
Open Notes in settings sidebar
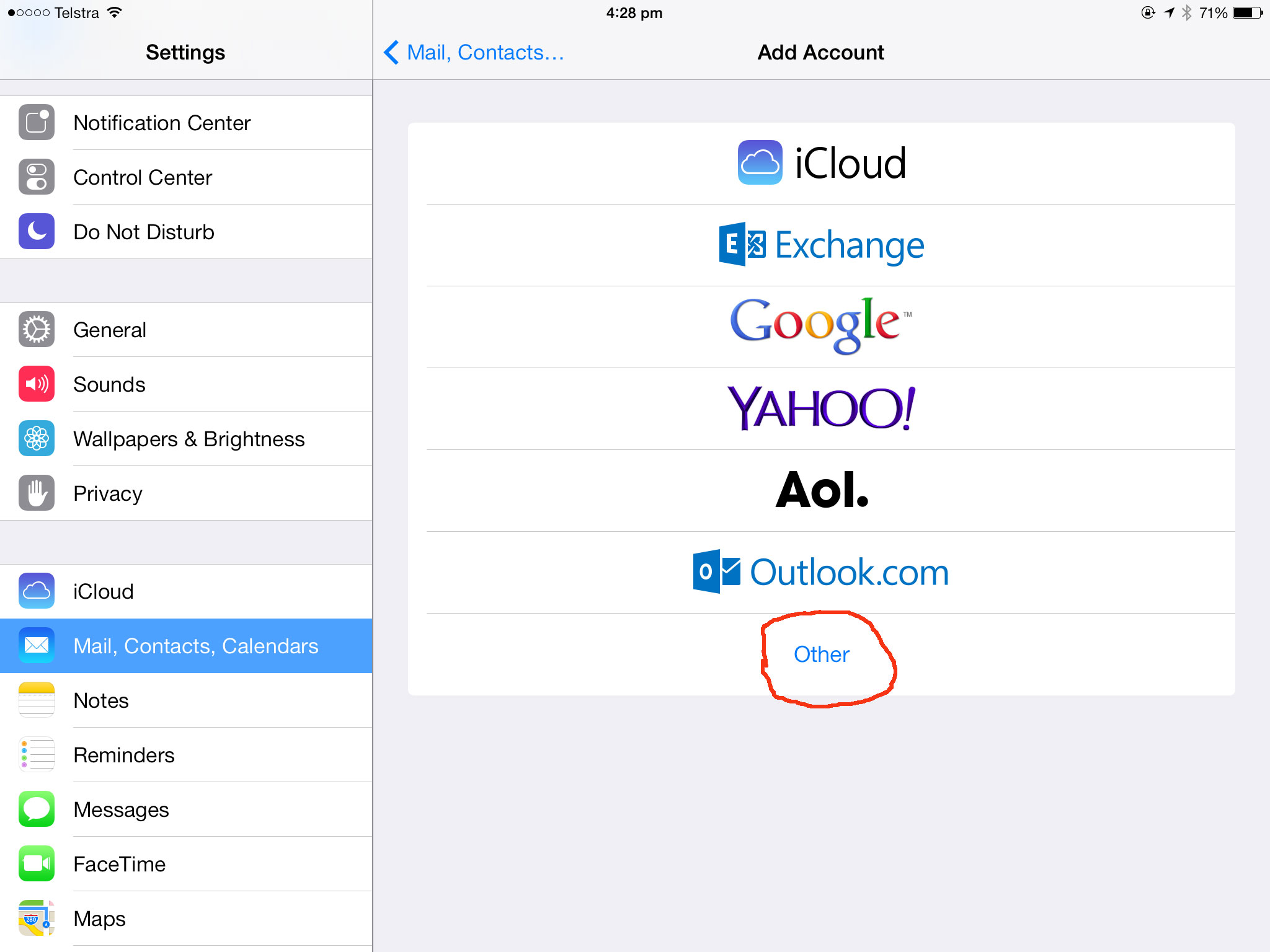pyautogui.click(x=186, y=700)
